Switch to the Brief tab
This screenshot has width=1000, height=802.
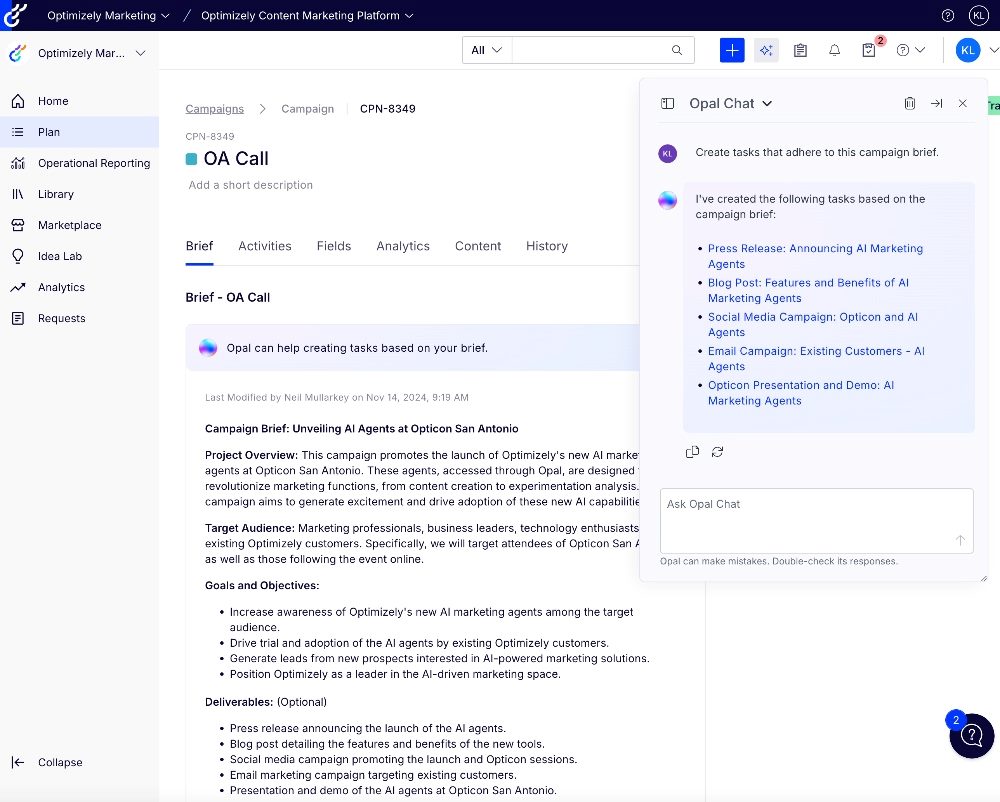pos(199,246)
